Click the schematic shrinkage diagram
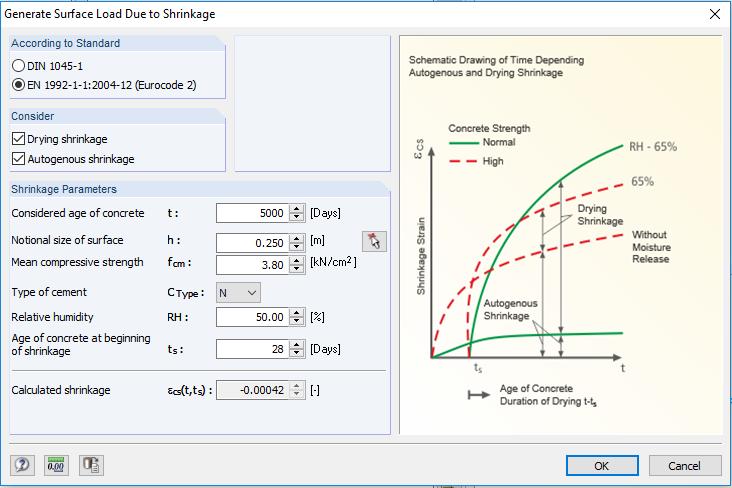 (561, 235)
